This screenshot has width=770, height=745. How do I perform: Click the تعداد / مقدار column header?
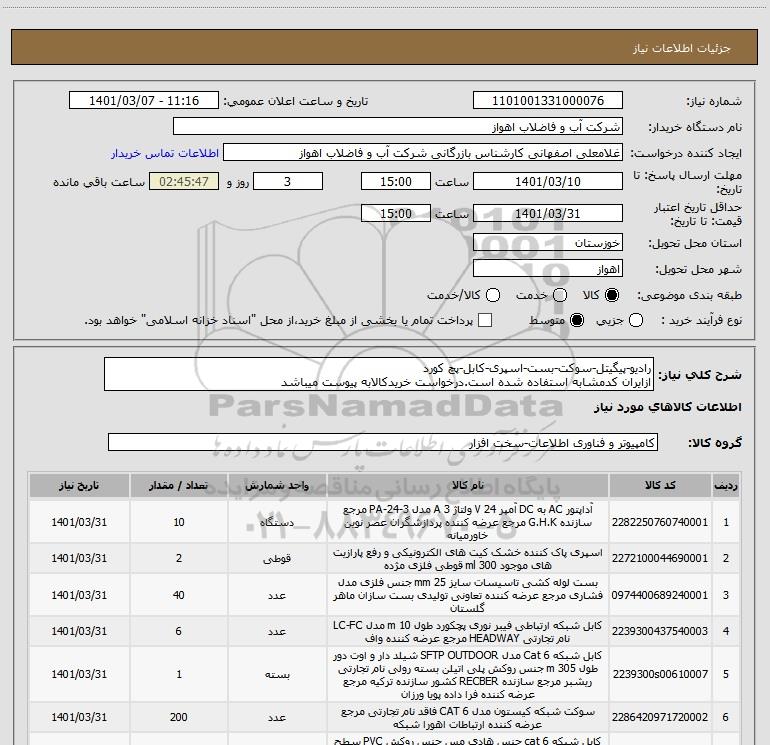[178, 485]
